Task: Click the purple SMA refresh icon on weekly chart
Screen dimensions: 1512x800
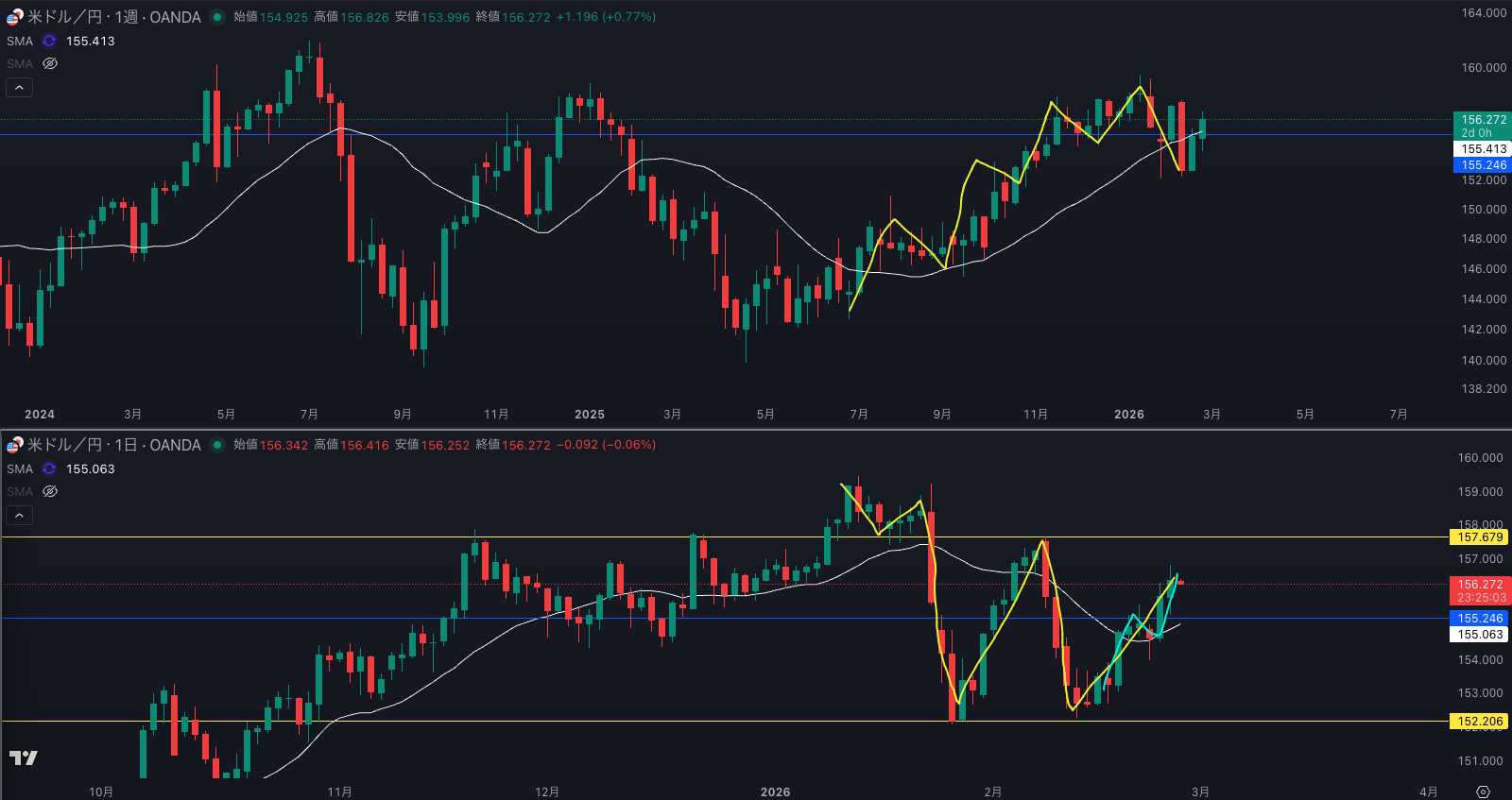Action: click(49, 42)
